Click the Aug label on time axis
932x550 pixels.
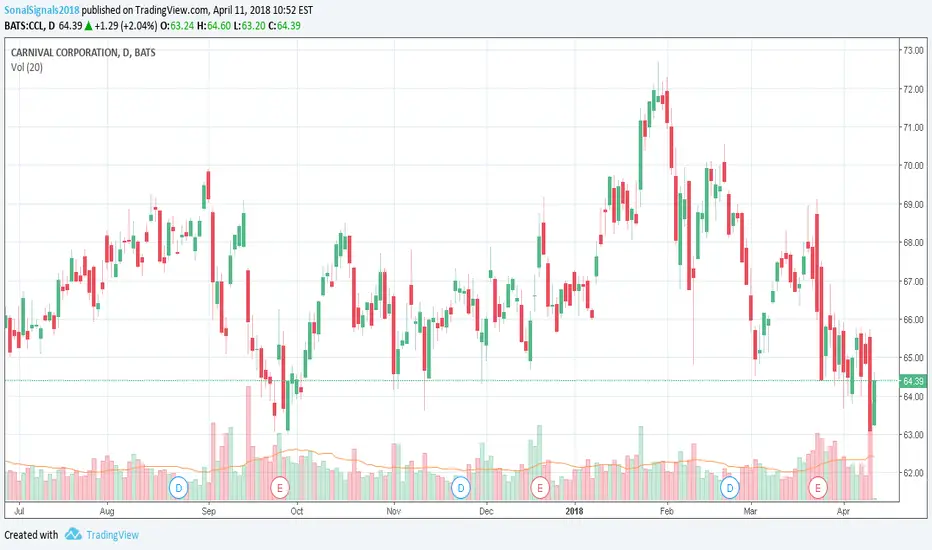(x=107, y=511)
